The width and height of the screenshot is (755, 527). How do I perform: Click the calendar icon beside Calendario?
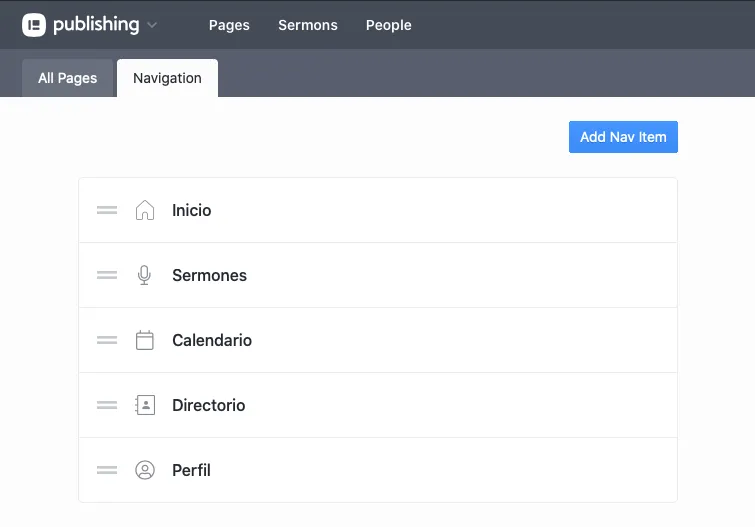click(x=145, y=340)
